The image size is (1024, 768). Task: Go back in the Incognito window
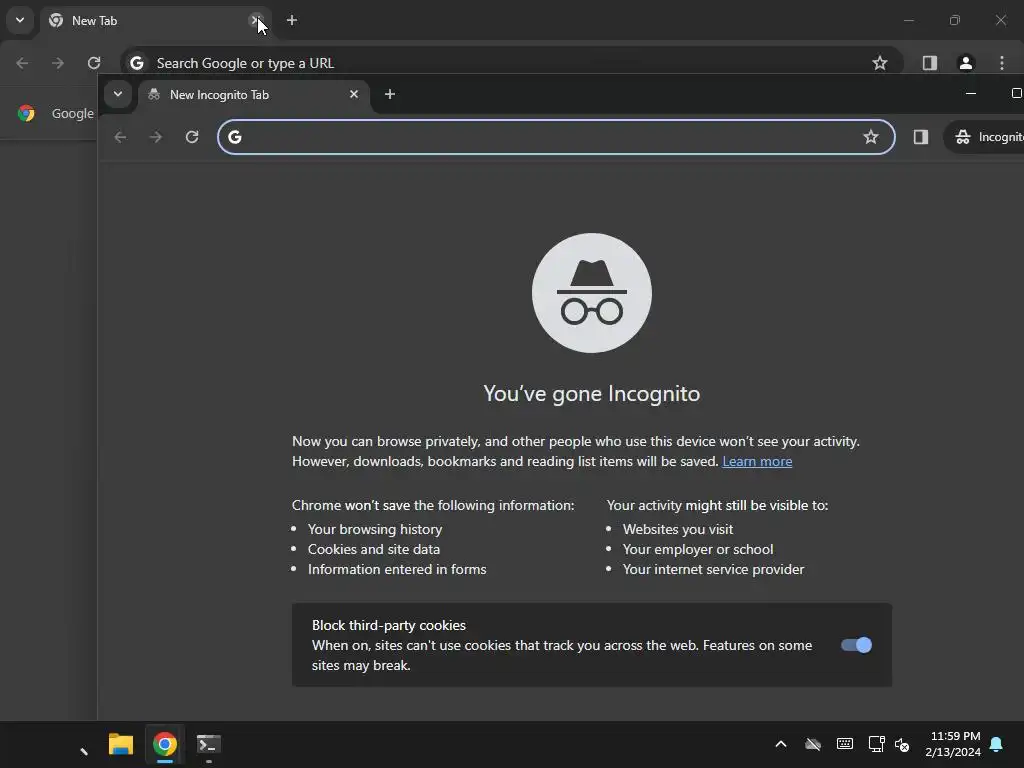(120, 136)
